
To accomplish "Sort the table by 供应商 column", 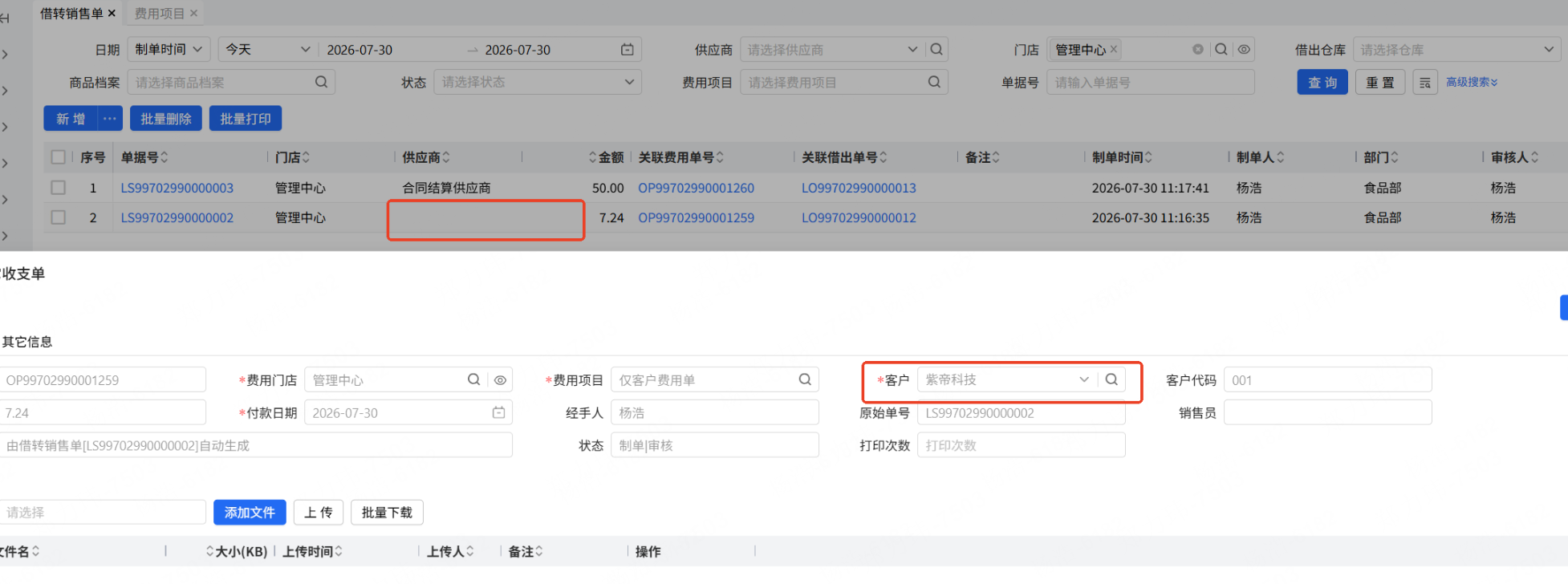I will pyautogui.click(x=446, y=157).
